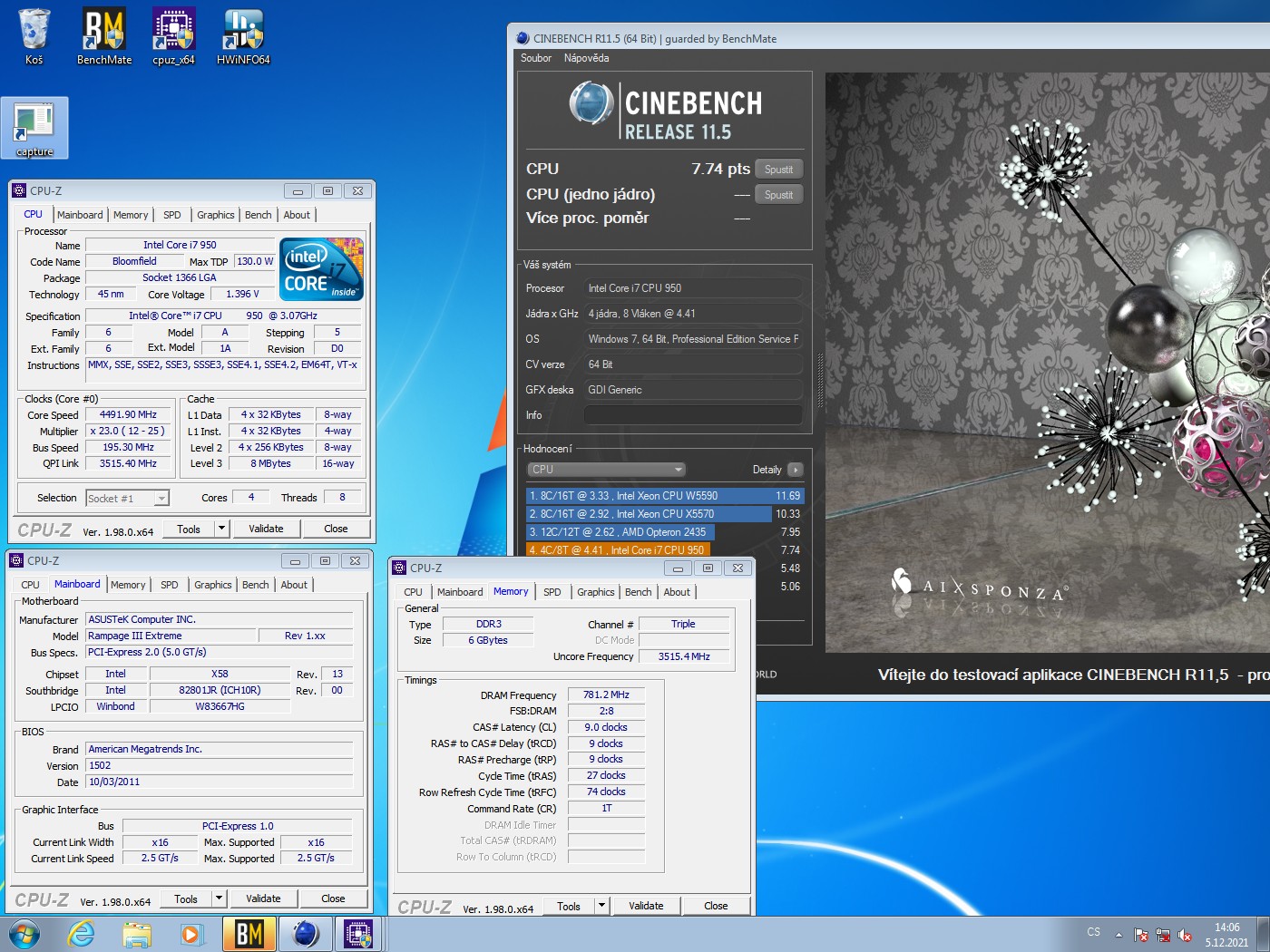Open the Tools dropdown arrow in the Mainboard CPU-Z window
Screen dimensions: 1270x952
[219, 899]
